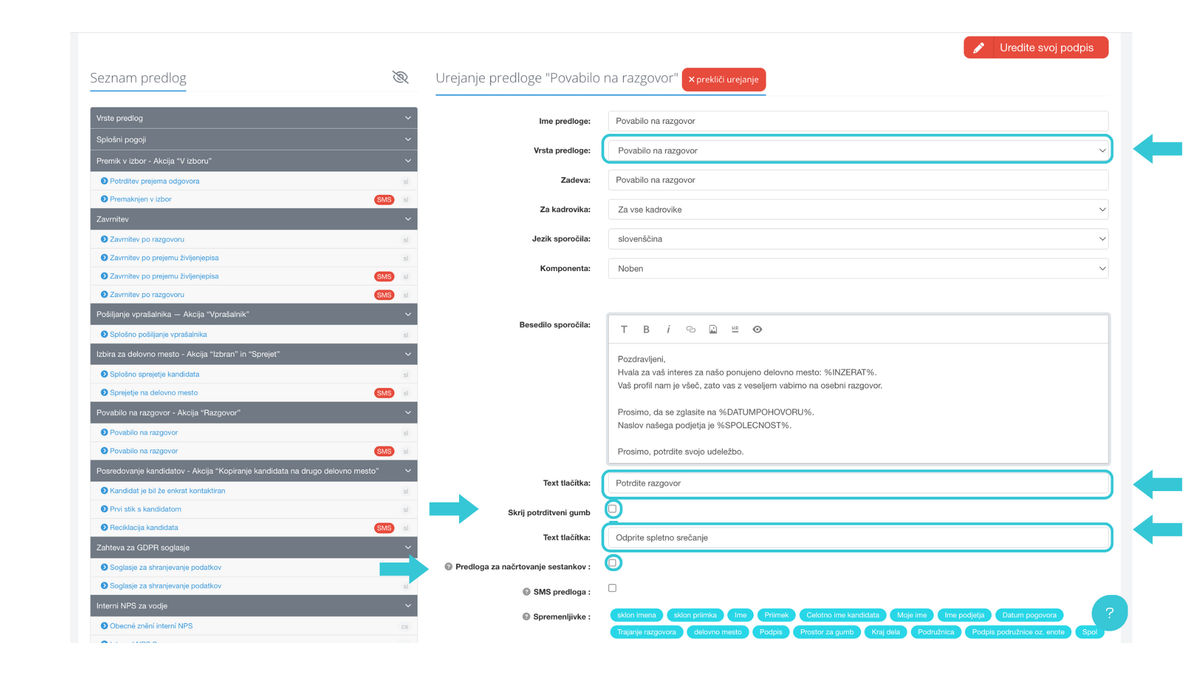This screenshot has width=1200, height=675.
Task: Hide the template list with crossed-eye icon
Action: tap(401, 77)
